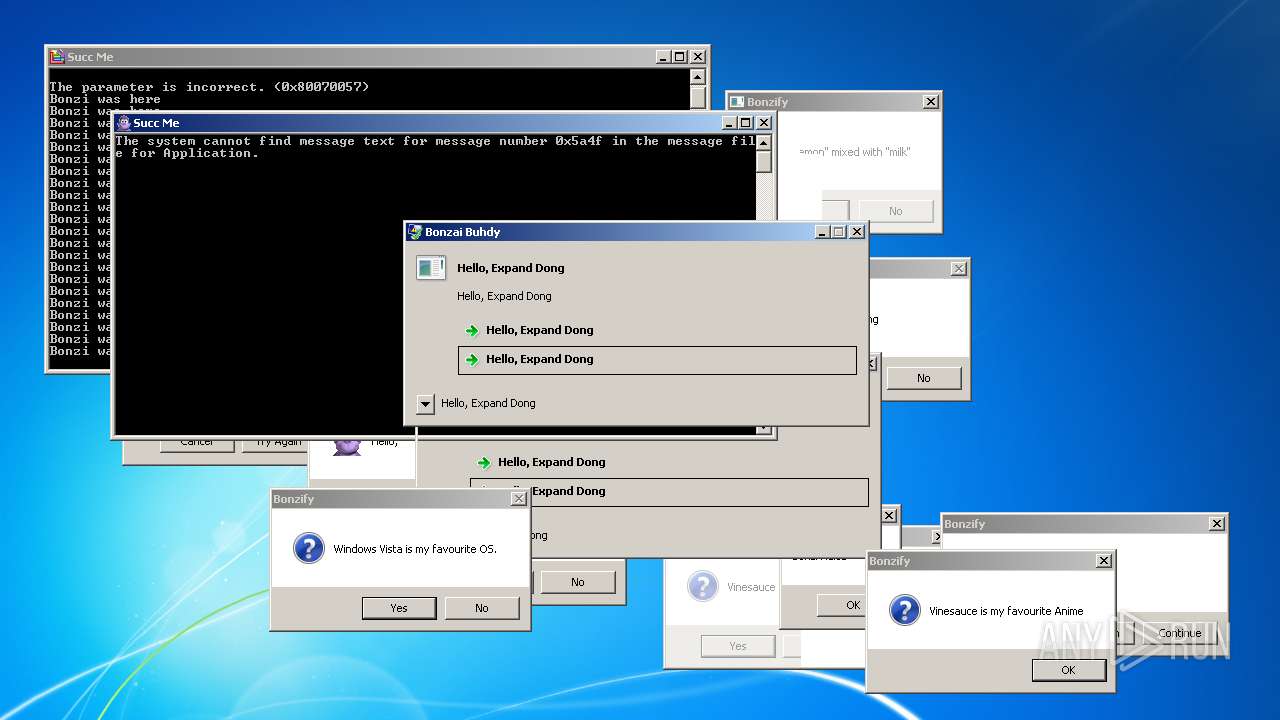Close the back Succ Me console

(697, 57)
